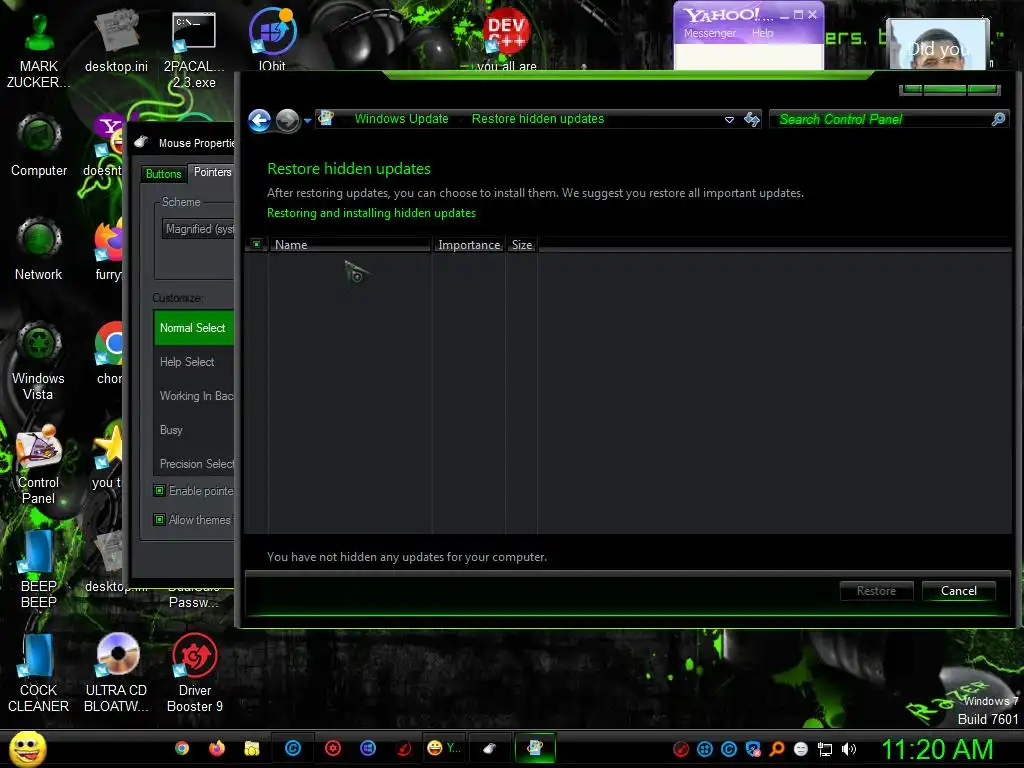This screenshot has width=1024, height=768.
Task: Open Driver Booster 9 desktop shortcut
Action: click(195, 673)
